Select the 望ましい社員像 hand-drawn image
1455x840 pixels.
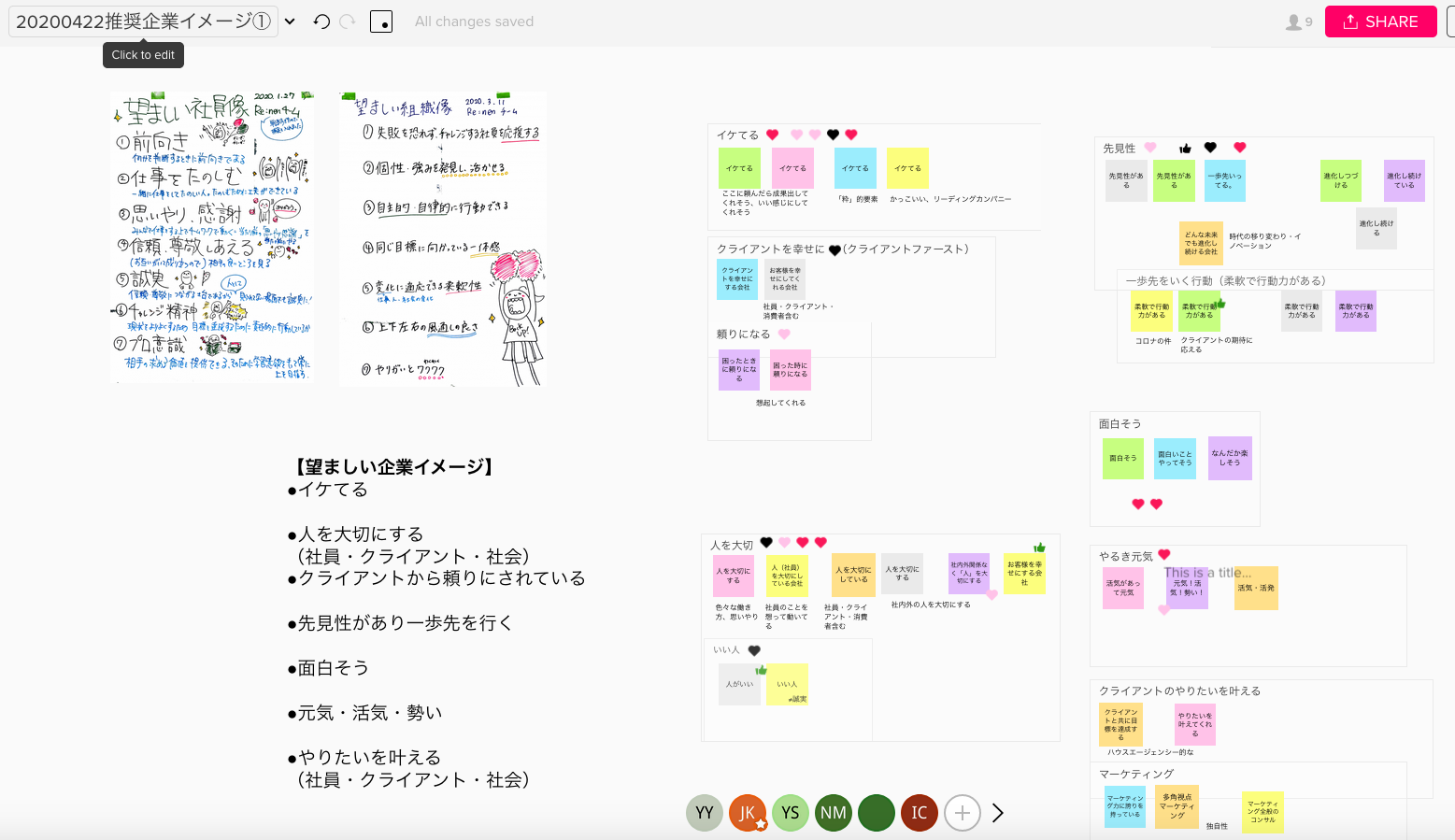[x=212, y=237]
